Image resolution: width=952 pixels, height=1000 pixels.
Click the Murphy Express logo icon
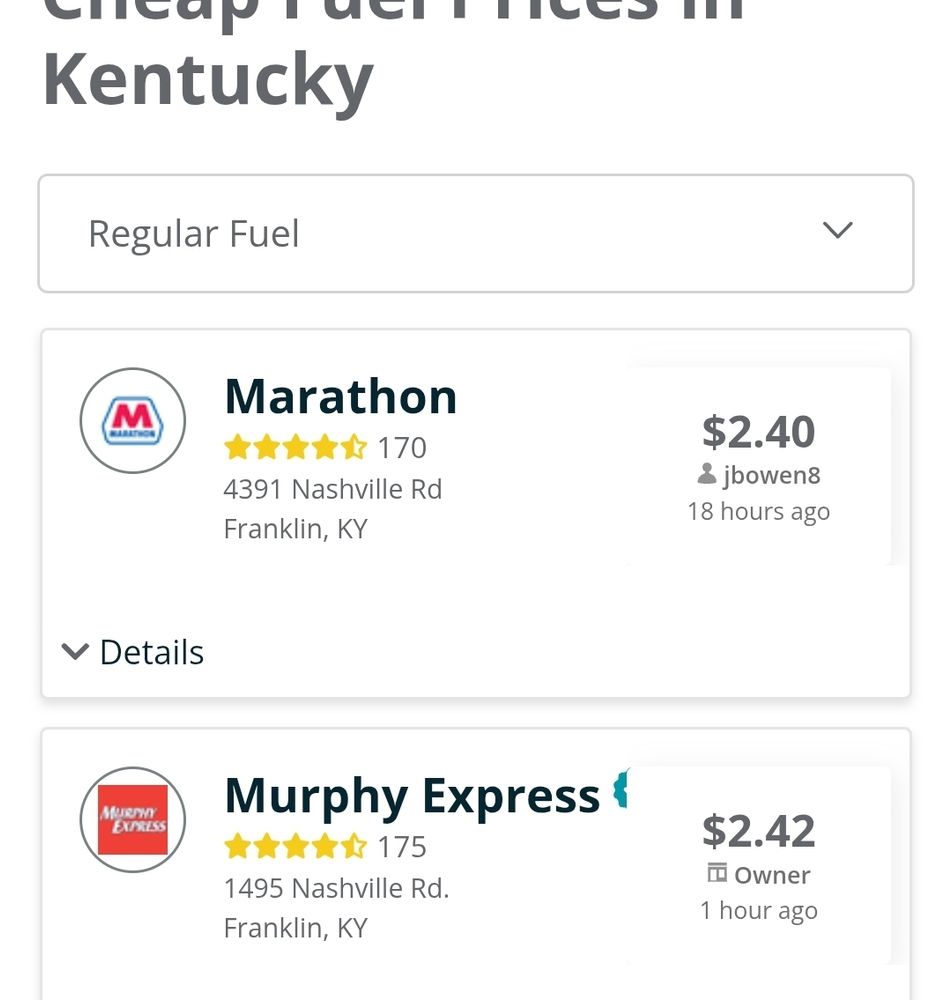[133, 820]
